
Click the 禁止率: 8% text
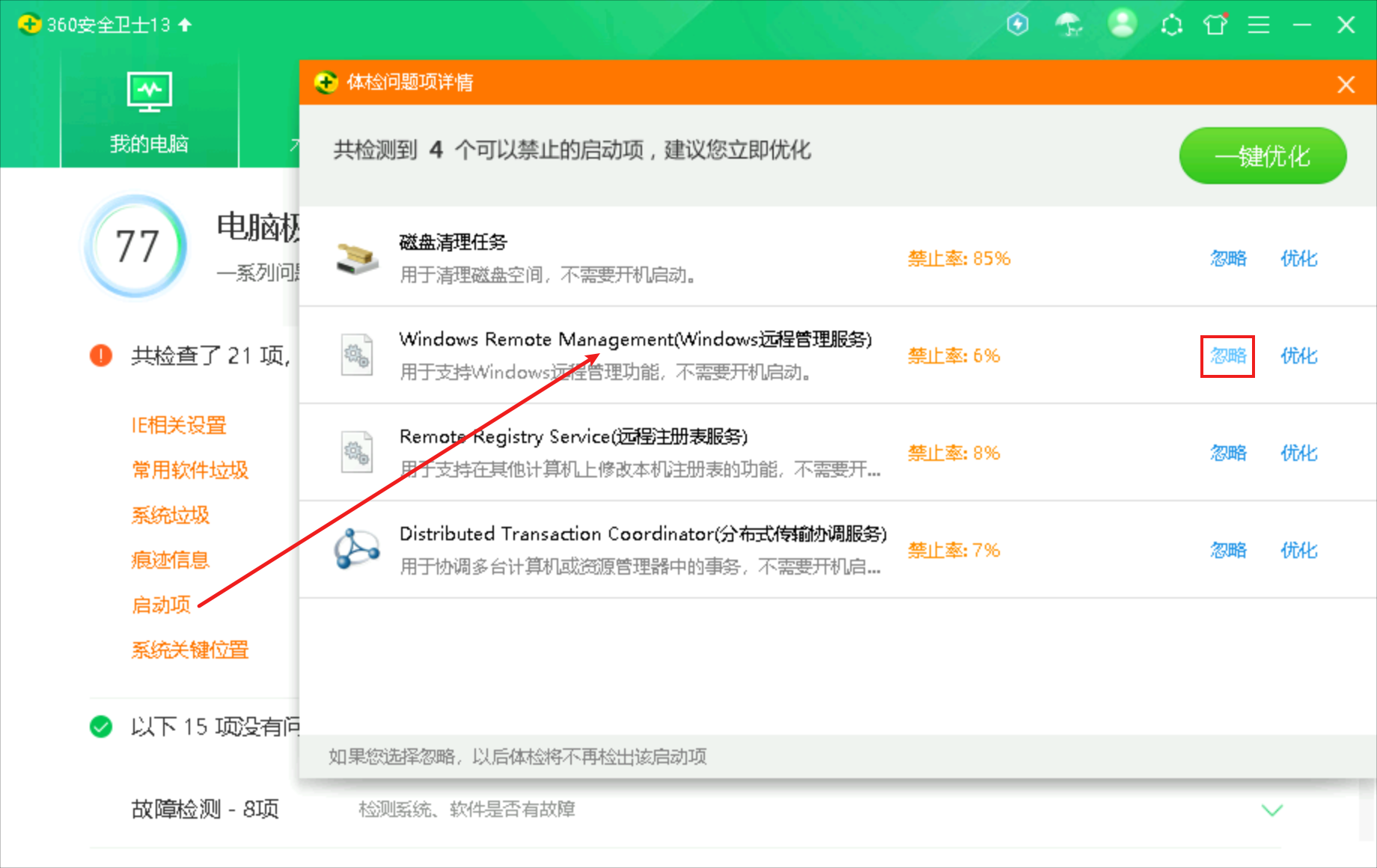pos(954,453)
